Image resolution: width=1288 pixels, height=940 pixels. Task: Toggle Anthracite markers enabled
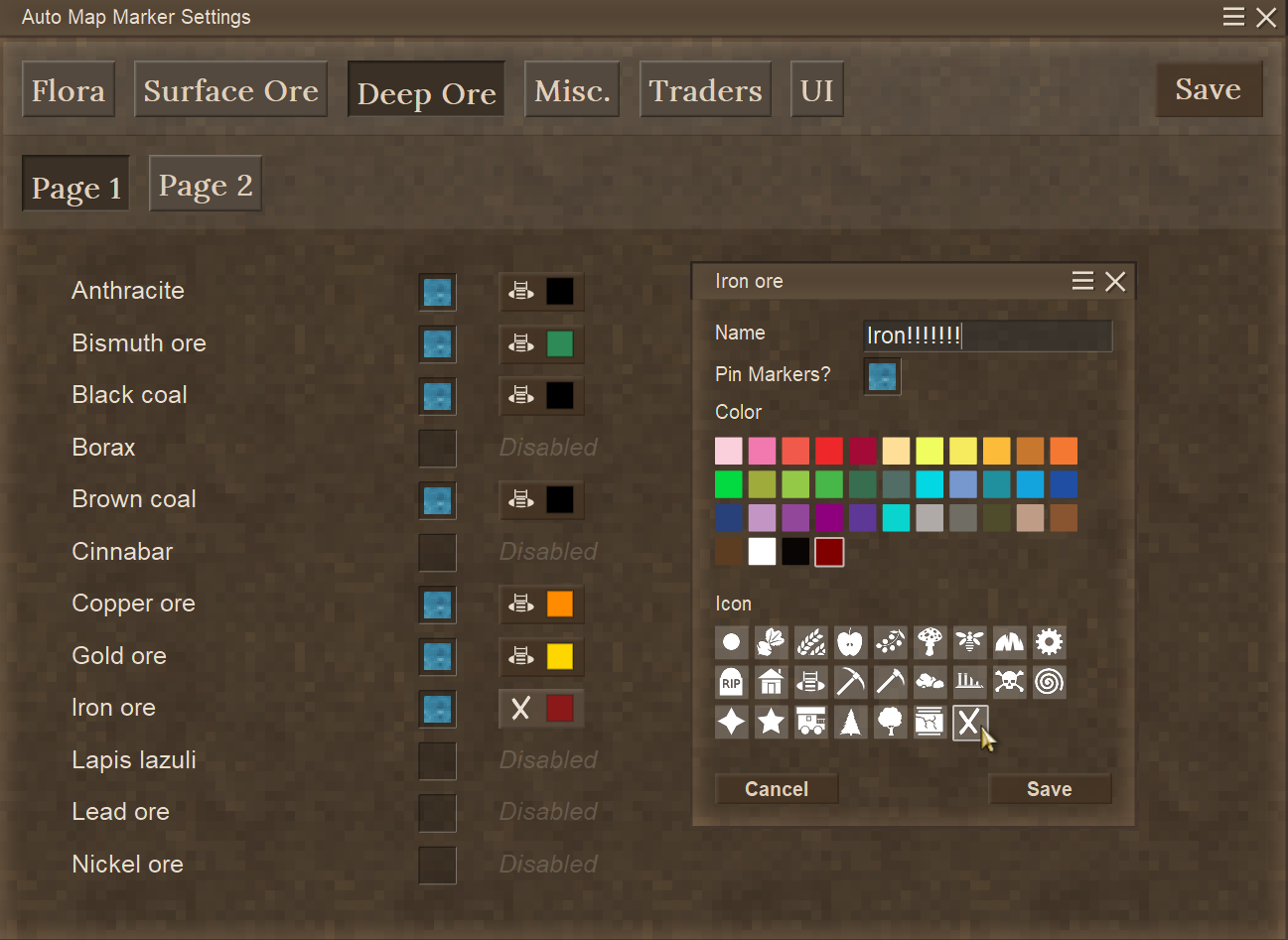tap(438, 293)
